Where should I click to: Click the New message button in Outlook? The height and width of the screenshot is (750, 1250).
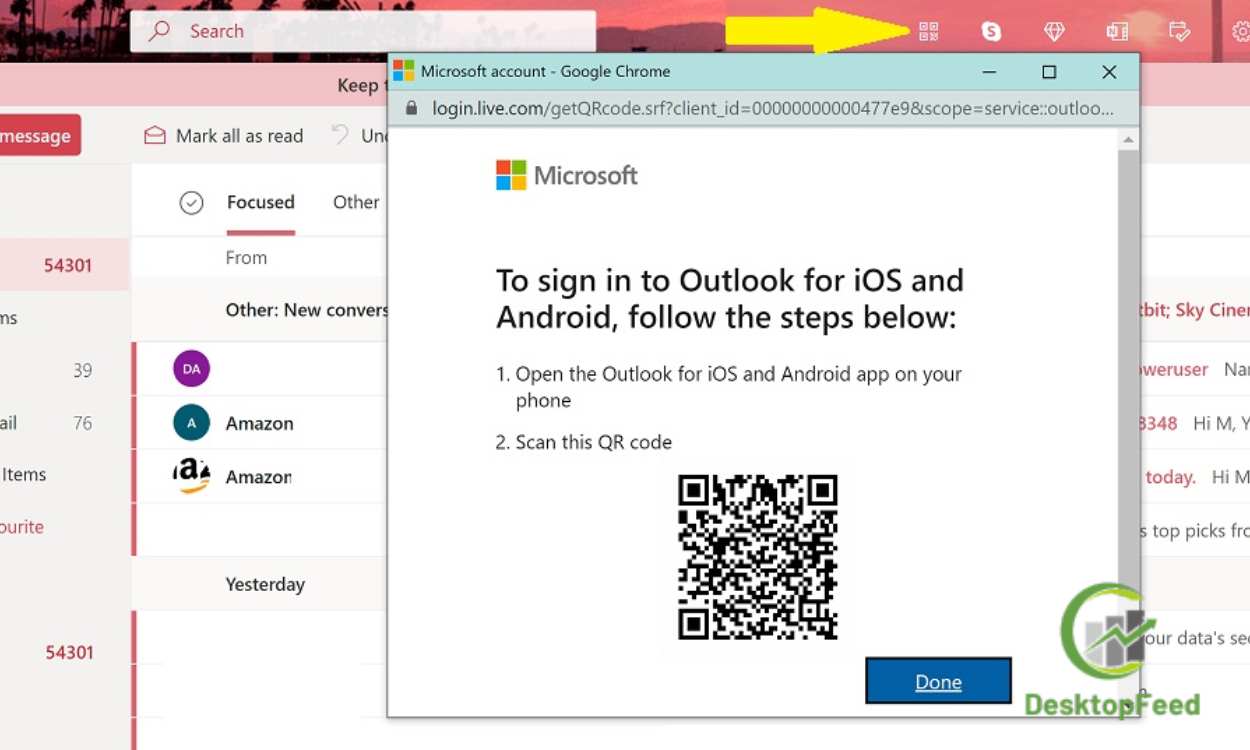[x=36, y=136]
